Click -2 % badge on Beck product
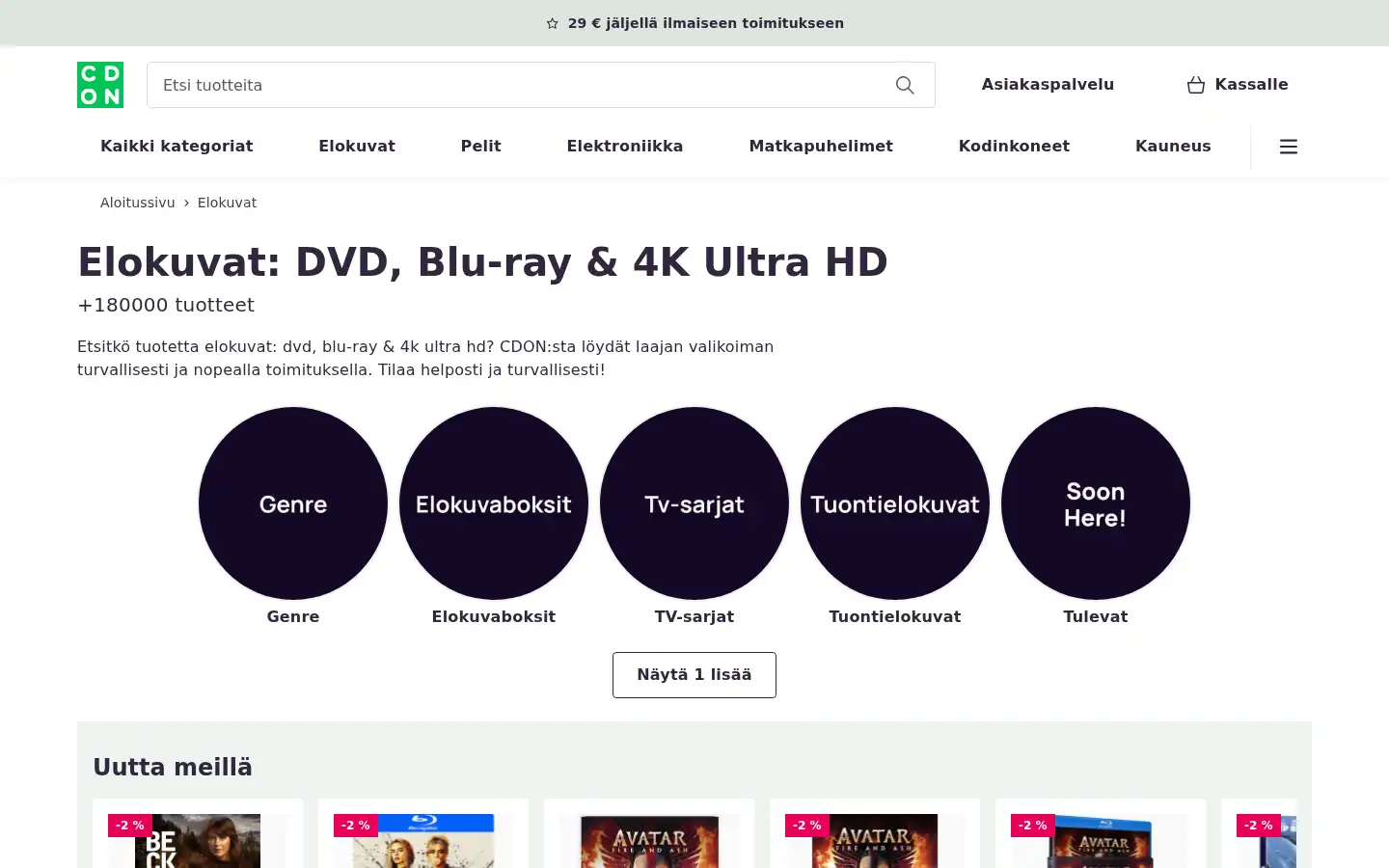Screen dimensions: 1389x868 130,826
